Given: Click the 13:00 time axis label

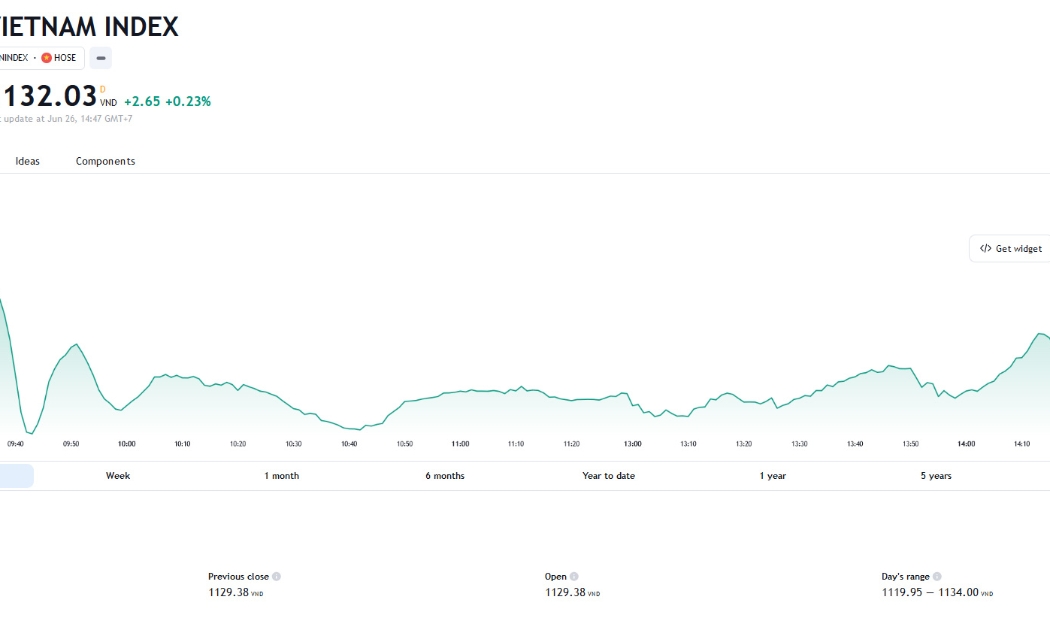Looking at the screenshot, I should pos(633,444).
